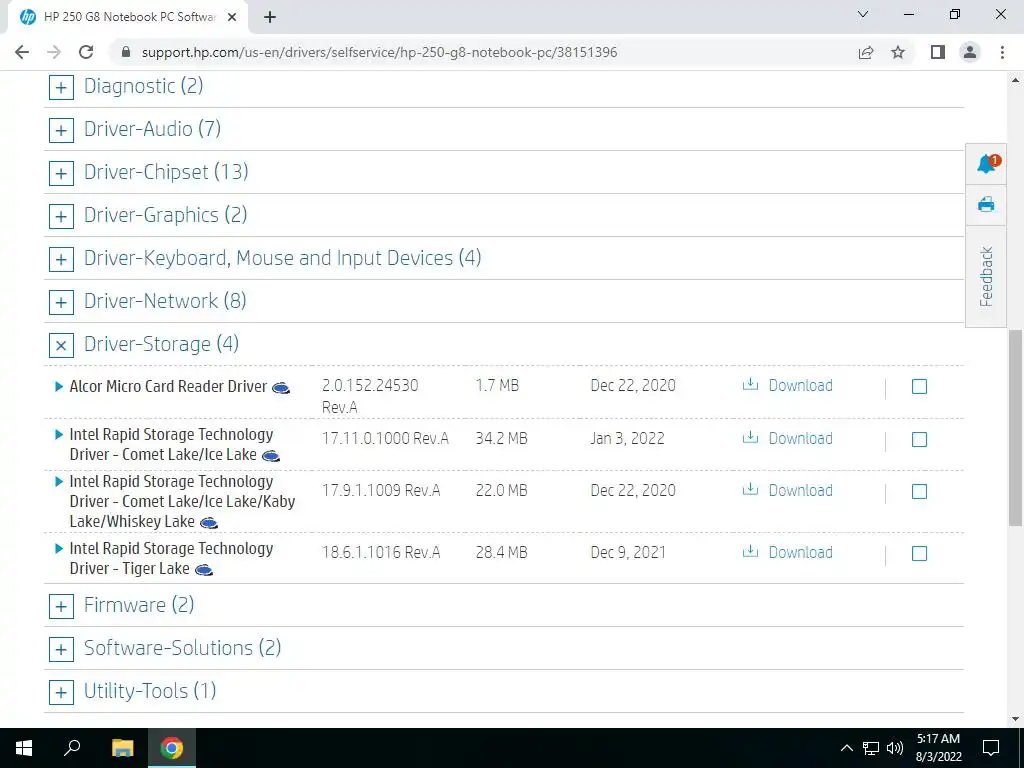Open File Explorer from taskbar
The width and height of the screenshot is (1024, 768).
click(122, 748)
